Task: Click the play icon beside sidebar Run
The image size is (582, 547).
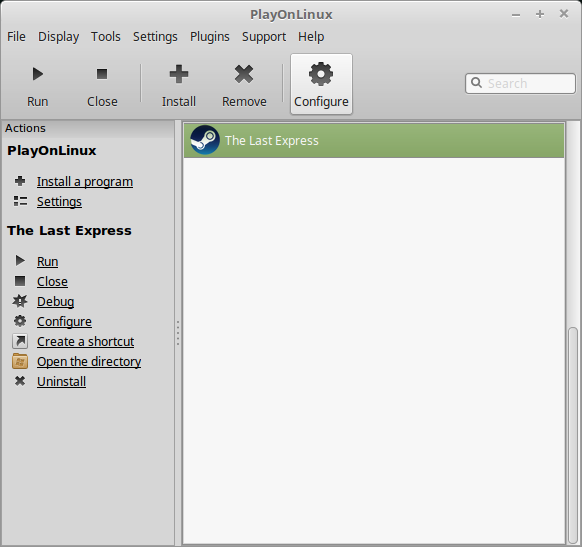Action: click(20, 261)
